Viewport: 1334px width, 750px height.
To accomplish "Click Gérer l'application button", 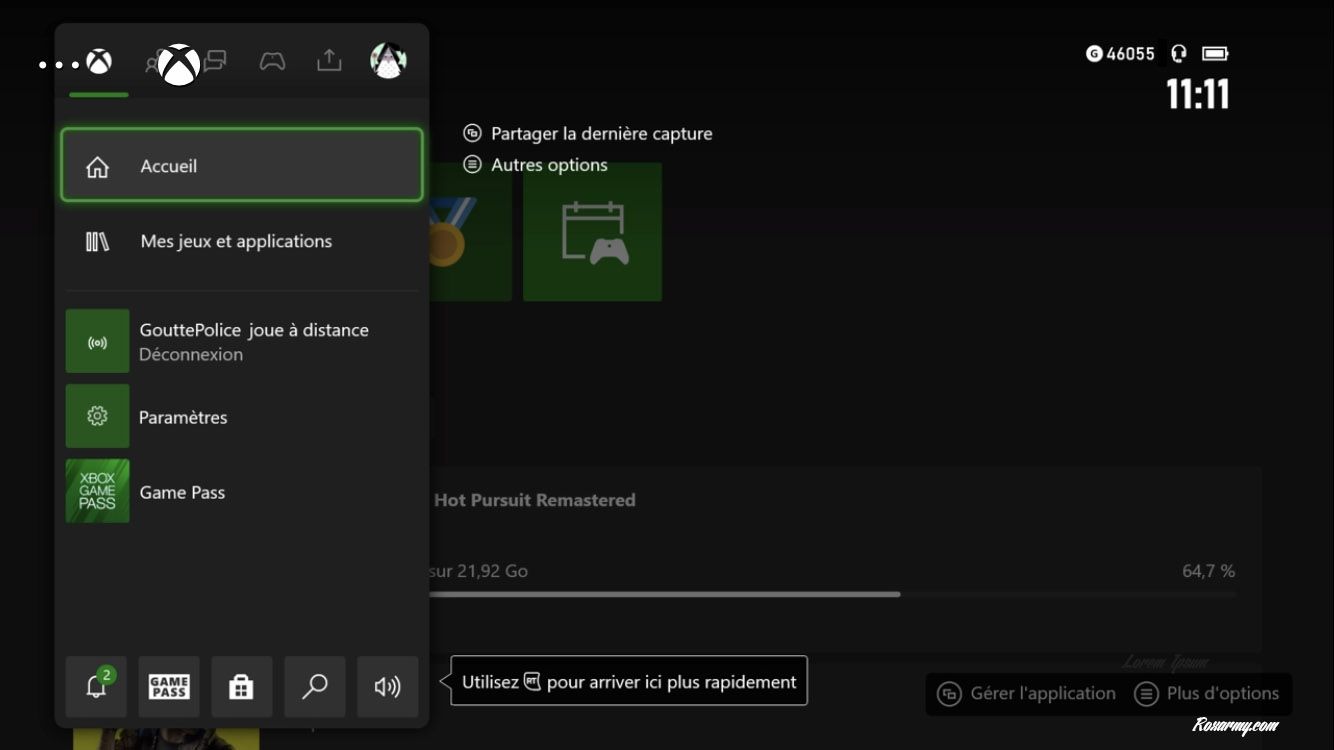I will [x=1027, y=693].
